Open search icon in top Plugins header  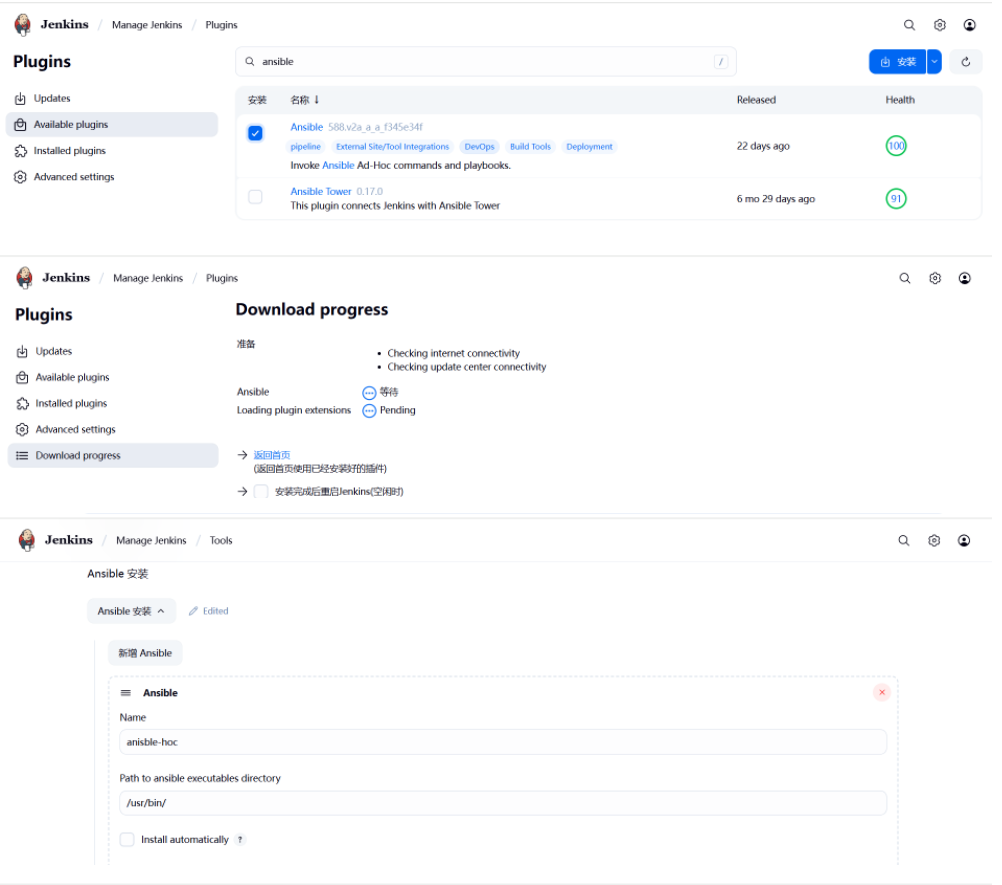tap(909, 25)
